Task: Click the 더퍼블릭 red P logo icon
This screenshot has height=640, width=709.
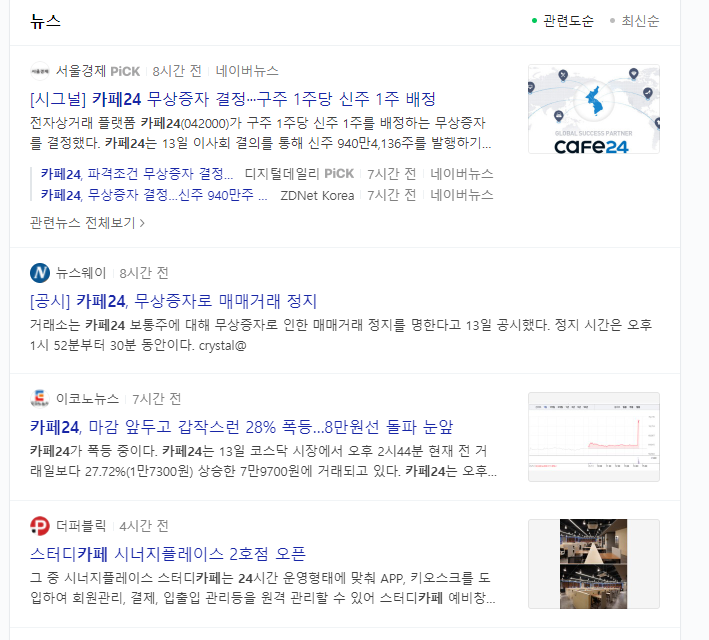Action: pyautogui.click(x=40, y=526)
